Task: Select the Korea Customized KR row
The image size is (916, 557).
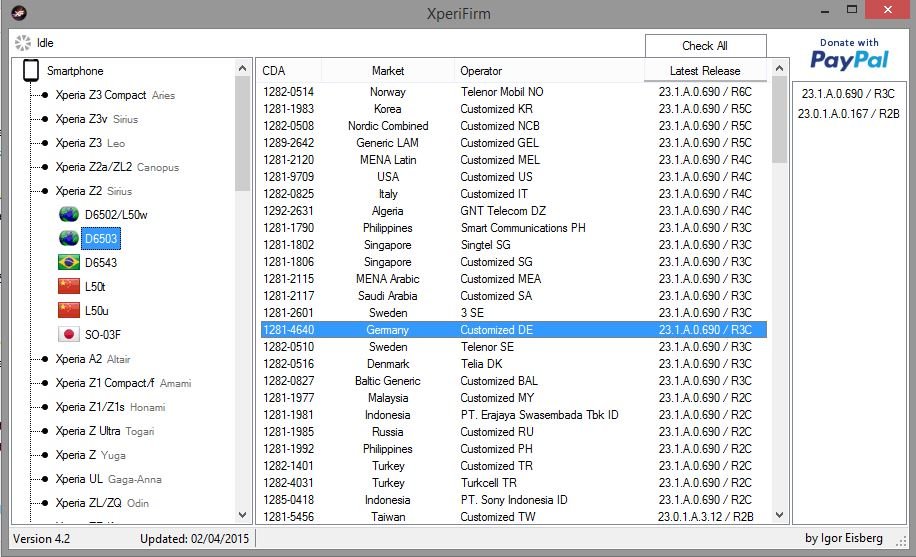Action: pyautogui.click(x=513, y=109)
